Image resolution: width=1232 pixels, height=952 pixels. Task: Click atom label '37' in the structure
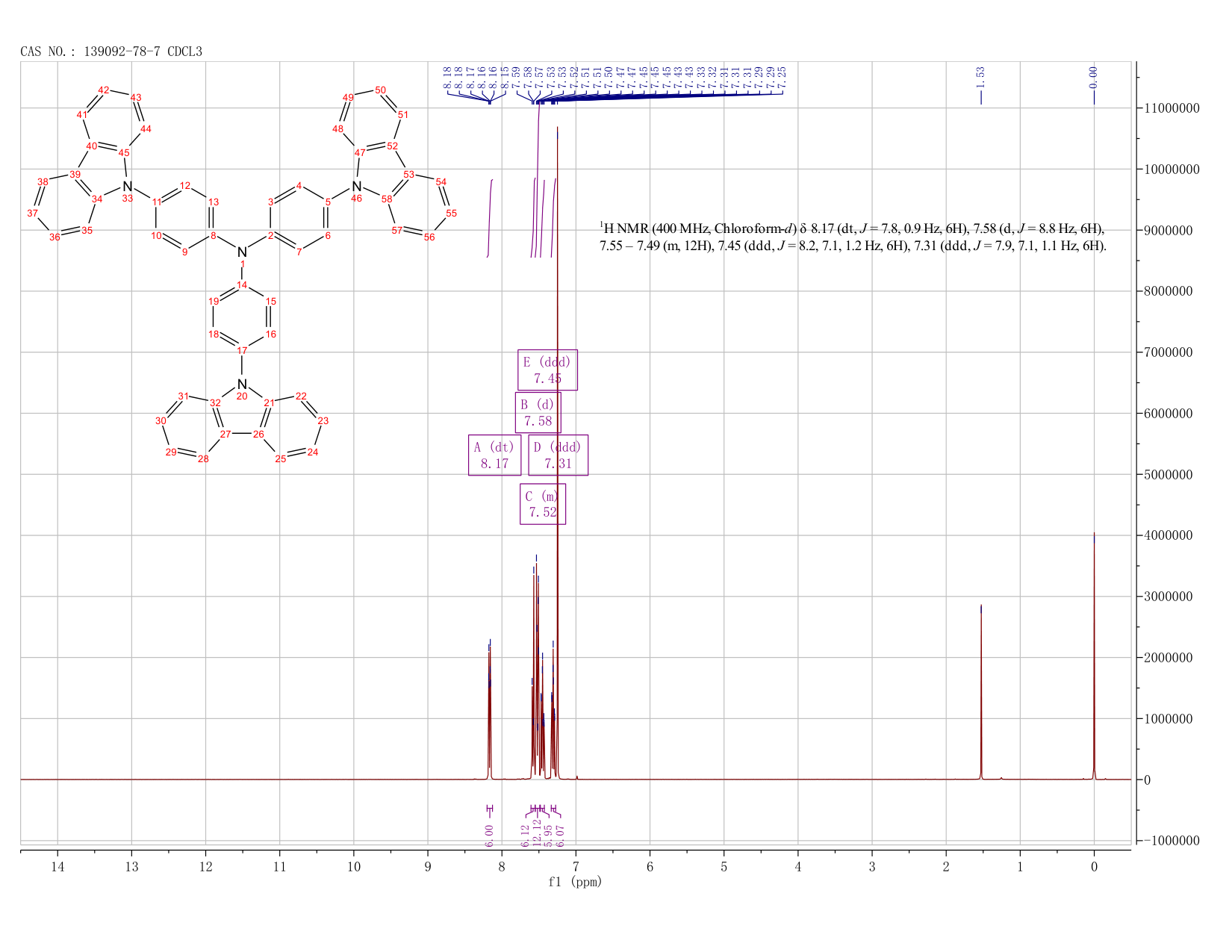click(32, 213)
